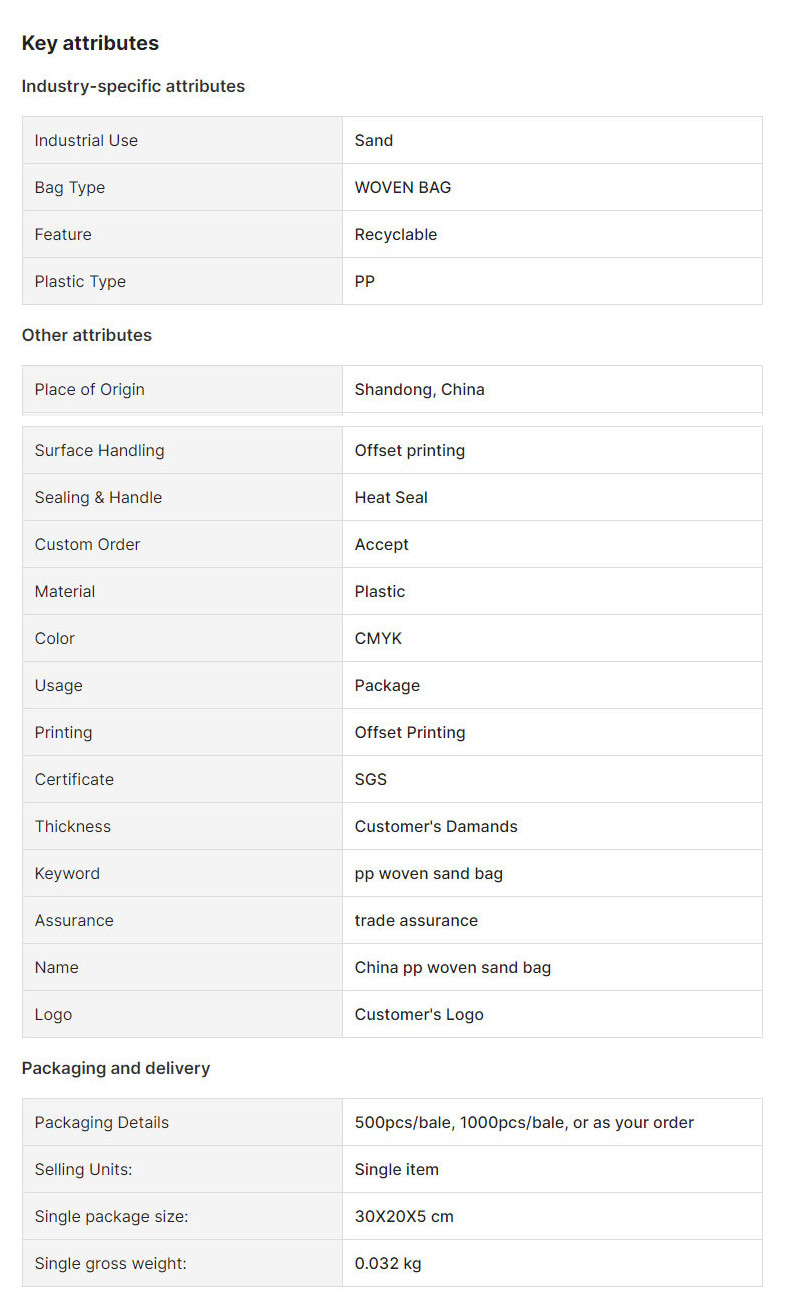The height and width of the screenshot is (1314, 785).
Task: Click the Surface Handling row label
Action: (182, 450)
